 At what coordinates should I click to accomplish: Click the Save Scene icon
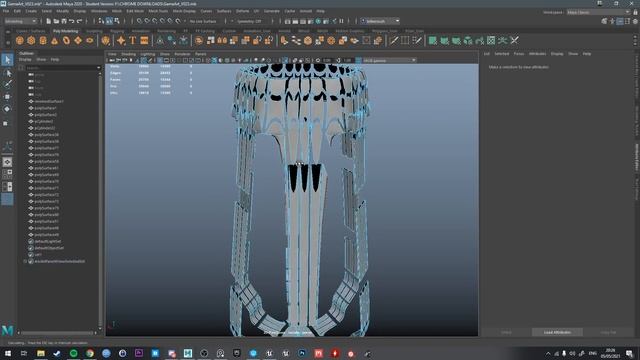click(x=64, y=21)
